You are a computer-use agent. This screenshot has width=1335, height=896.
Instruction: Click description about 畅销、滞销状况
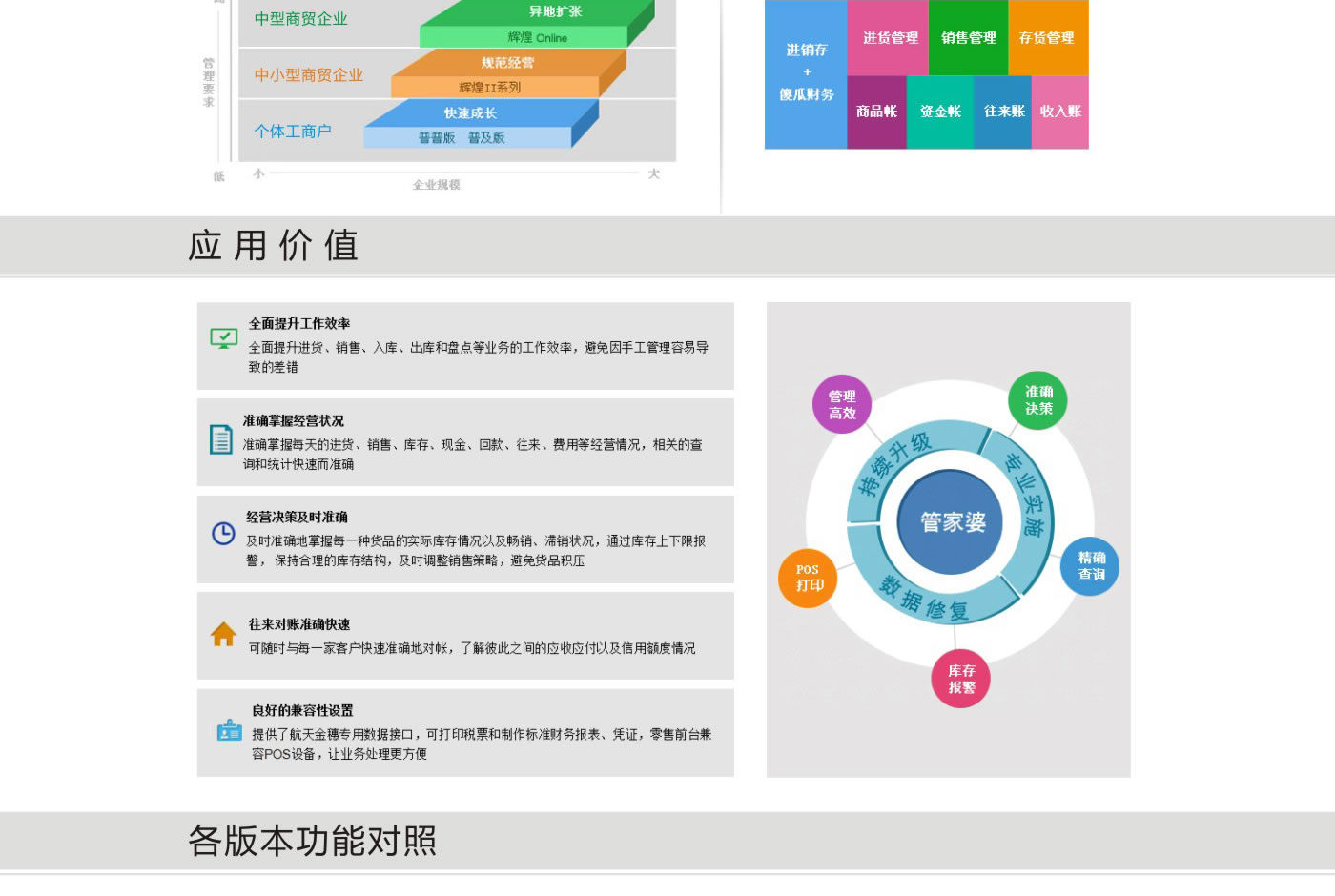tap(476, 551)
